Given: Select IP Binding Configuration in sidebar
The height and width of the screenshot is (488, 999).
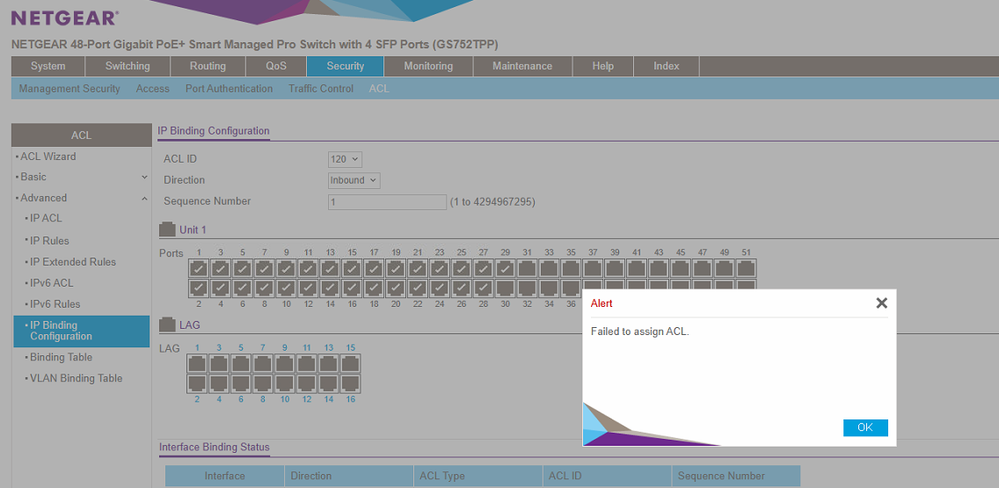Looking at the screenshot, I should point(82,331).
